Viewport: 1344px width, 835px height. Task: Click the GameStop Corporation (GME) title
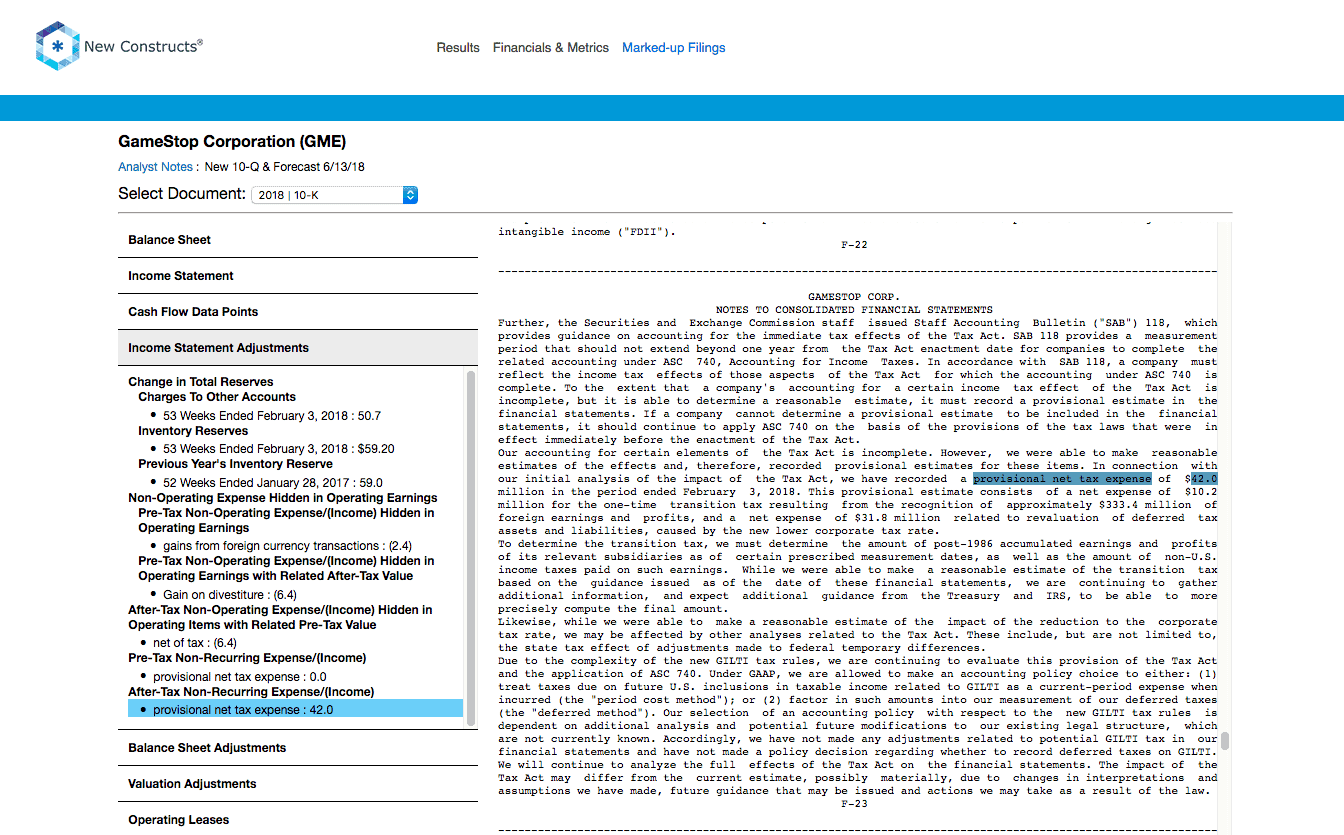pos(232,142)
